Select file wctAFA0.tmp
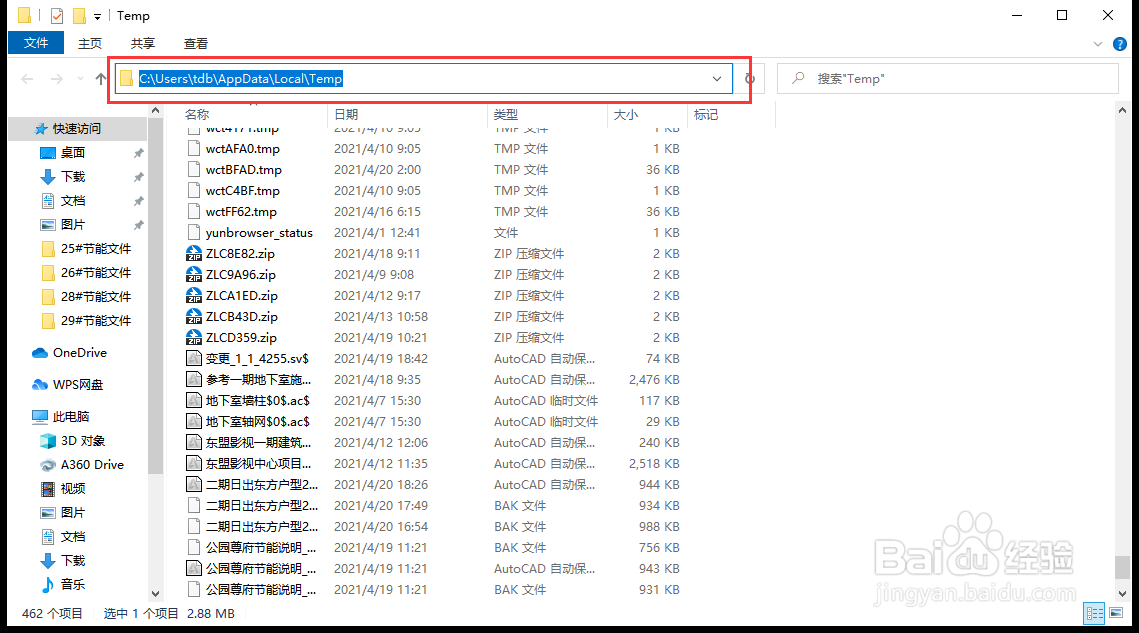The width and height of the screenshot is (1139, 633). pyautogui.click(x=243, y=149)
